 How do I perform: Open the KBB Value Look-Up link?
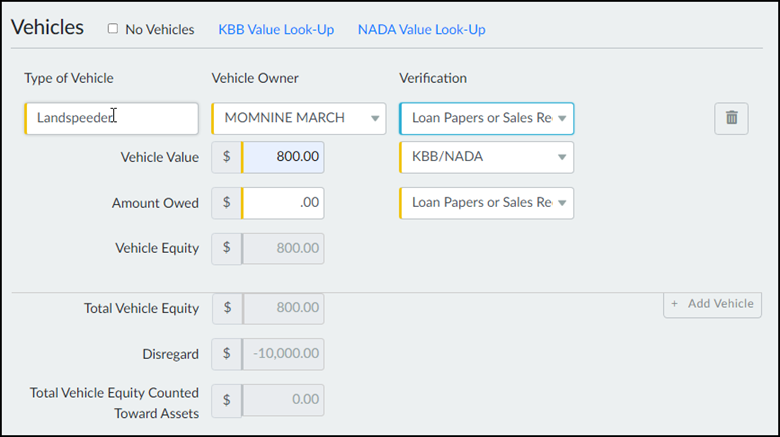(276, 30)
